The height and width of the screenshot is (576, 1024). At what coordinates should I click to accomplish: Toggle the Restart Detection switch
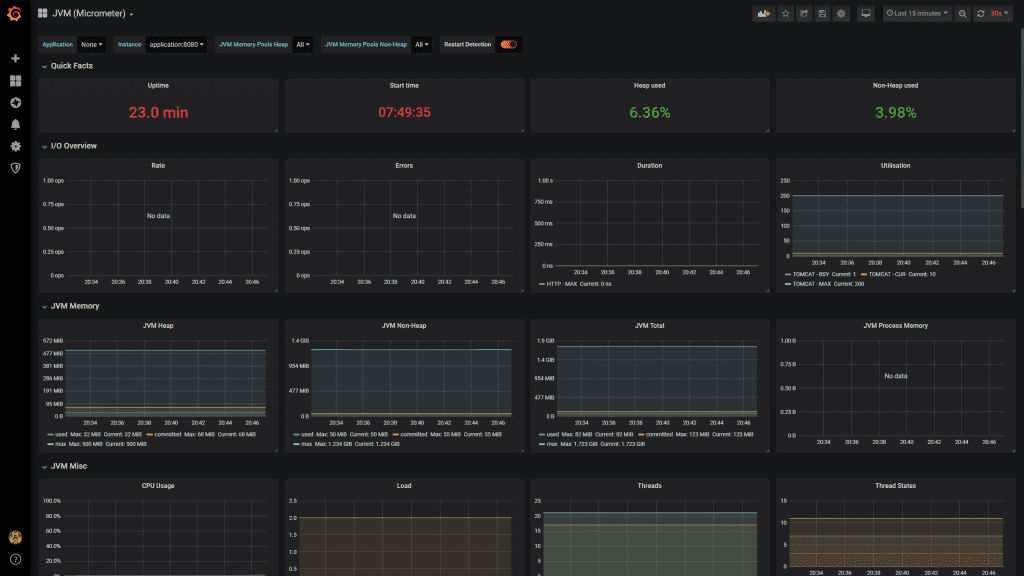509,44
